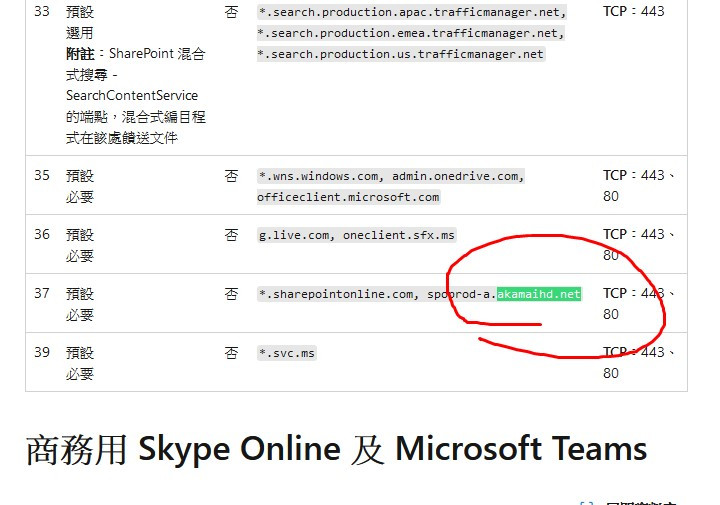Click *.wns.windows.com, admin.onedrive.com address text
This screenshot has height=505, width=720.
click(x=391, y=176)
